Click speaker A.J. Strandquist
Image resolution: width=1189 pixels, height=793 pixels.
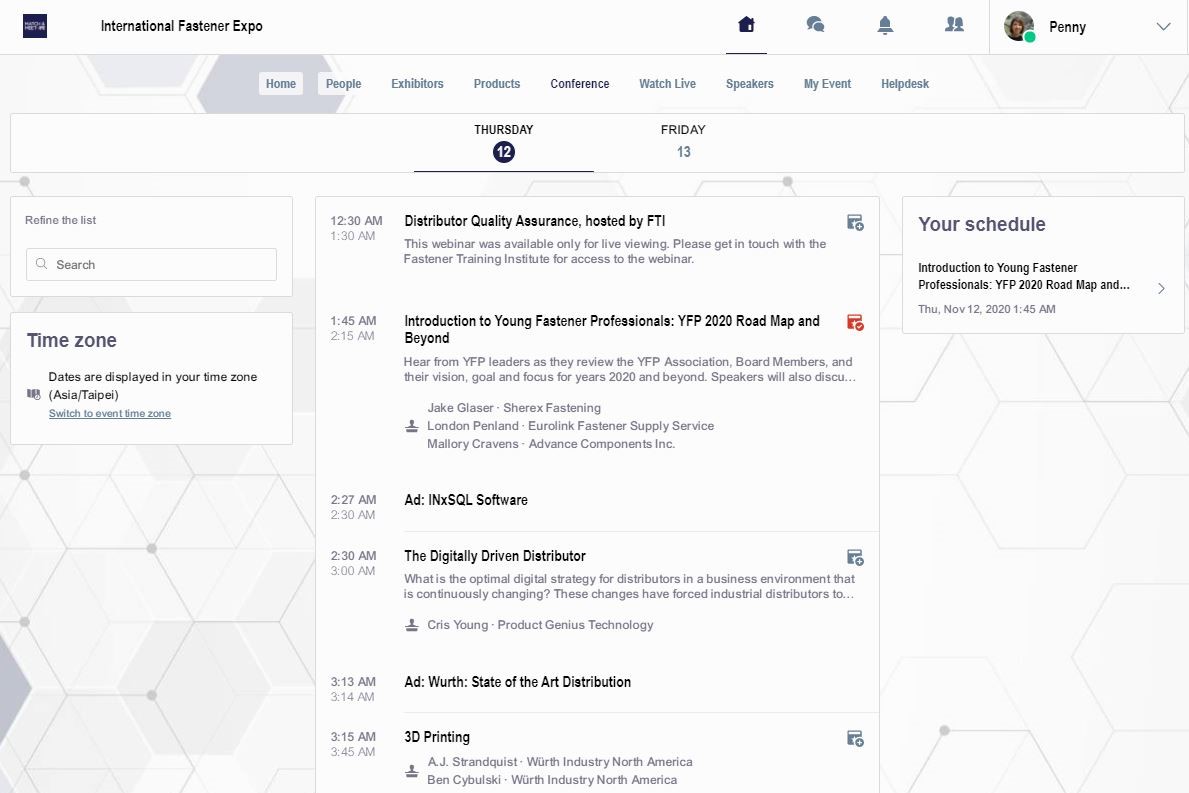tap(560, 762)
